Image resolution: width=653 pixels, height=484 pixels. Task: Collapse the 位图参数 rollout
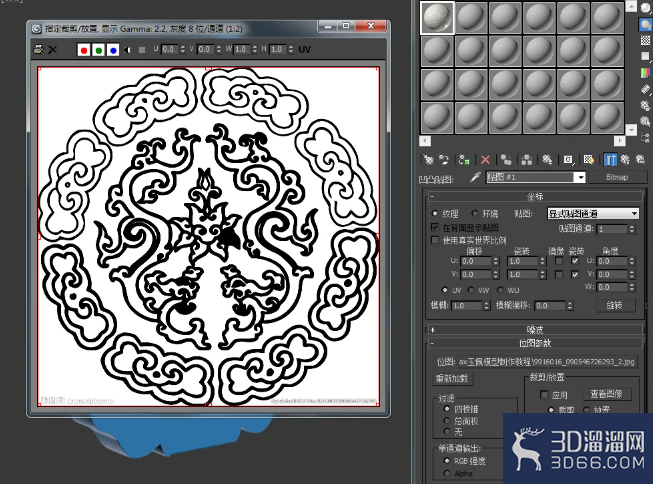tap(535, 343)
